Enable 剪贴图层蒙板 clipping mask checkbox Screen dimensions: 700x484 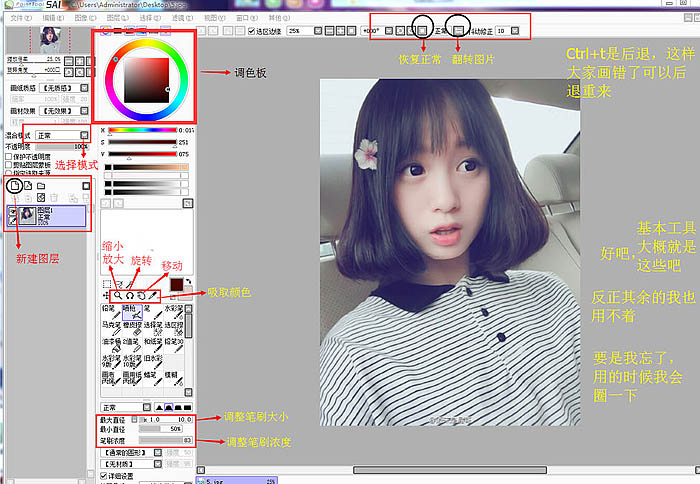[x=8, y=164]
